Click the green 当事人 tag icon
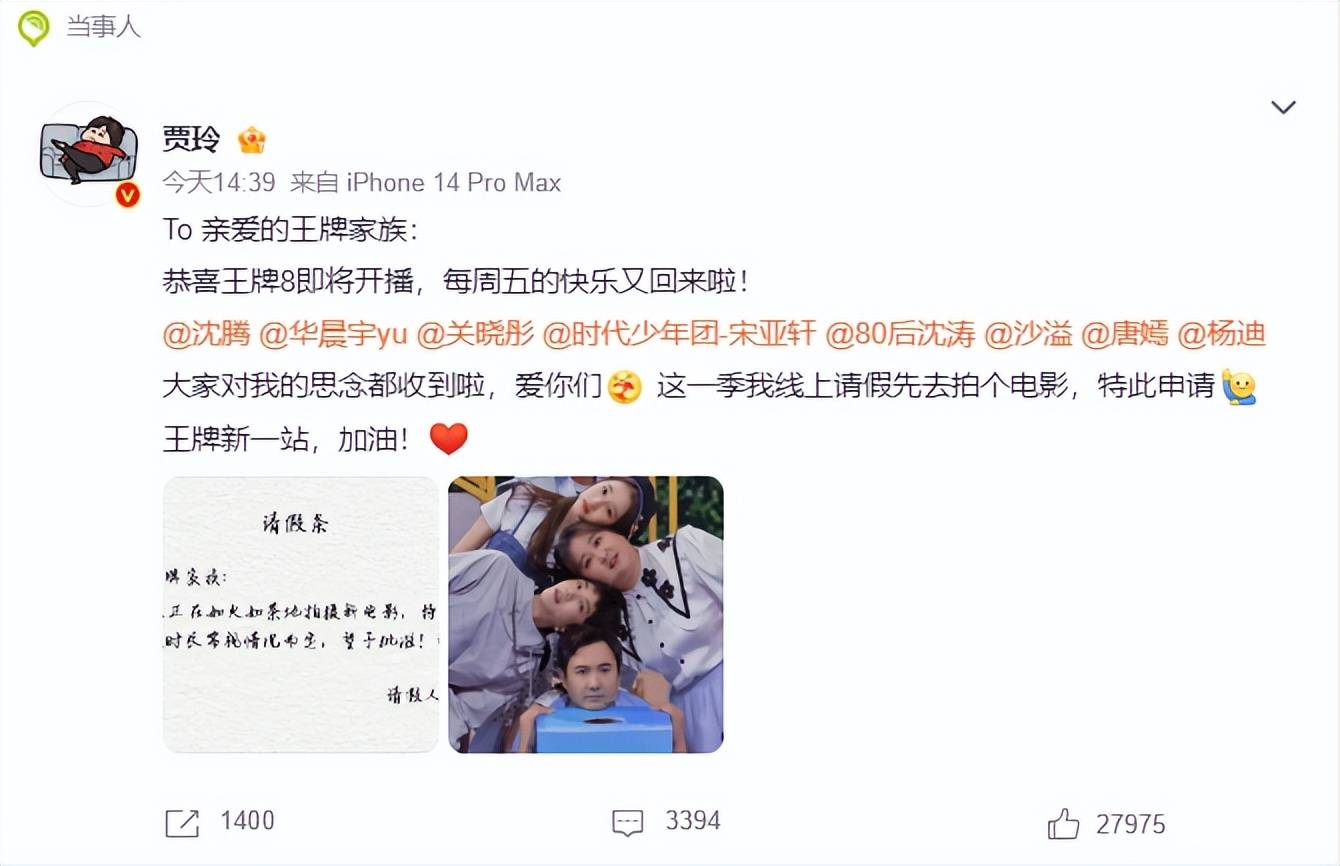Screen dimensions: 1340x866 (x=34, y=27)
